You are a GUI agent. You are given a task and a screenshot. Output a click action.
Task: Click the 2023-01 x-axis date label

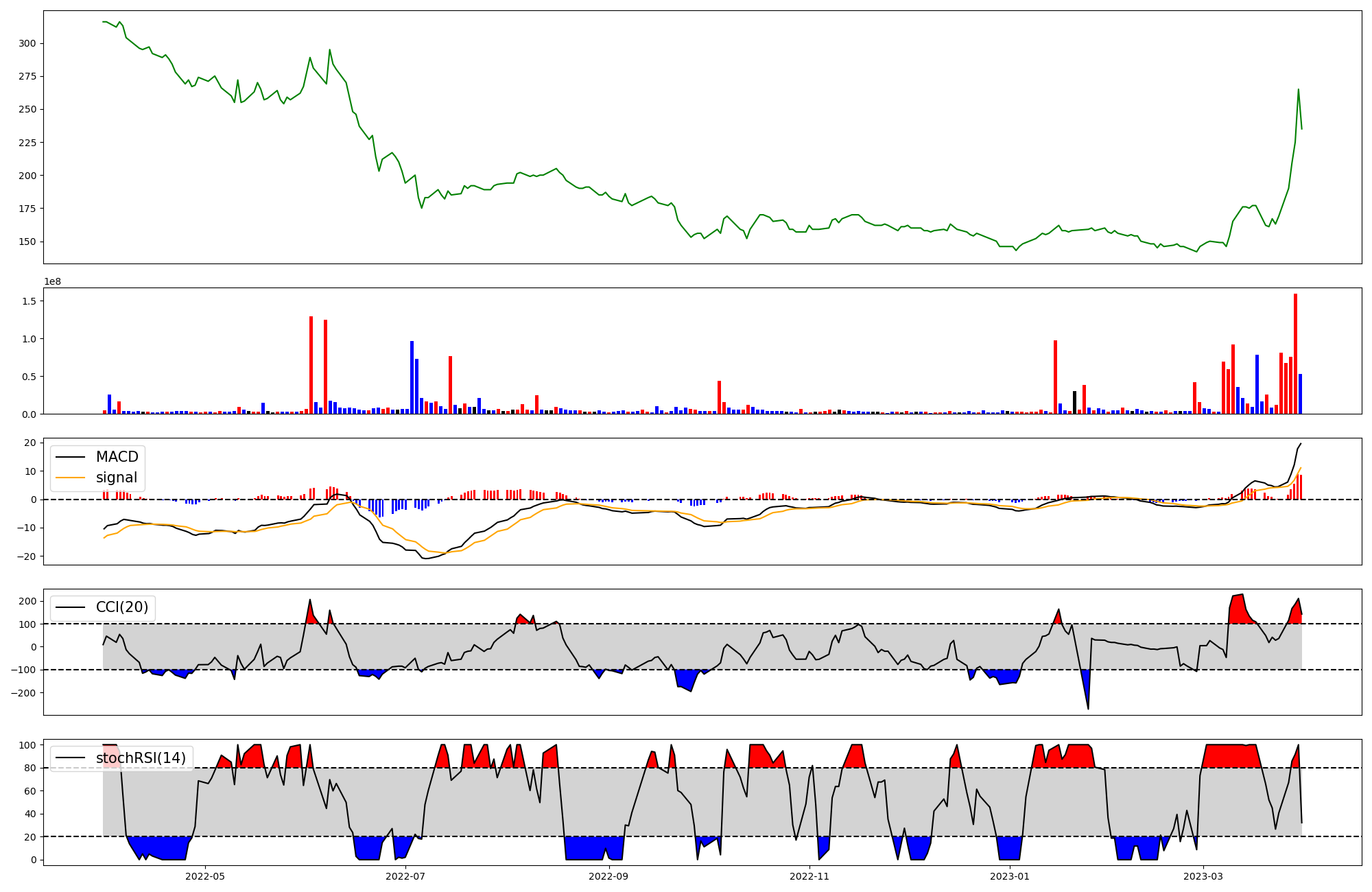1010,876
